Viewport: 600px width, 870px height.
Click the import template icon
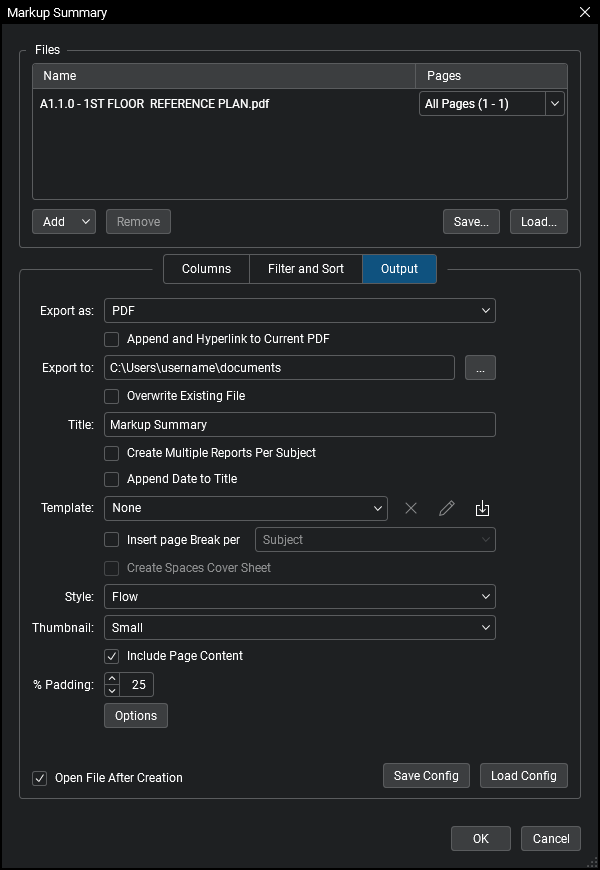click(482, 508)
